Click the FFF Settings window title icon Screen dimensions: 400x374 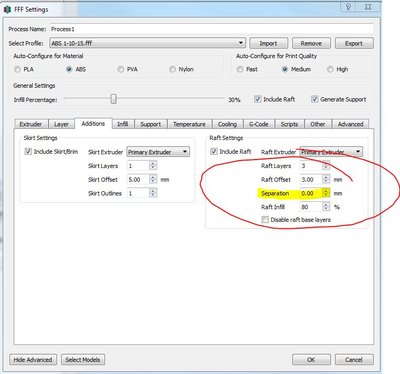[7, 9]
